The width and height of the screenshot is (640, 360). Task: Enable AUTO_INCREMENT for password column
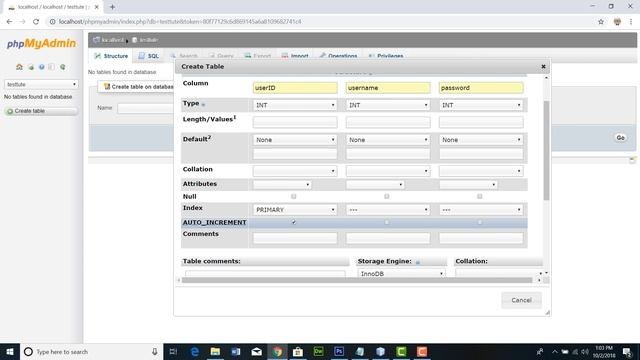[480, 222]
